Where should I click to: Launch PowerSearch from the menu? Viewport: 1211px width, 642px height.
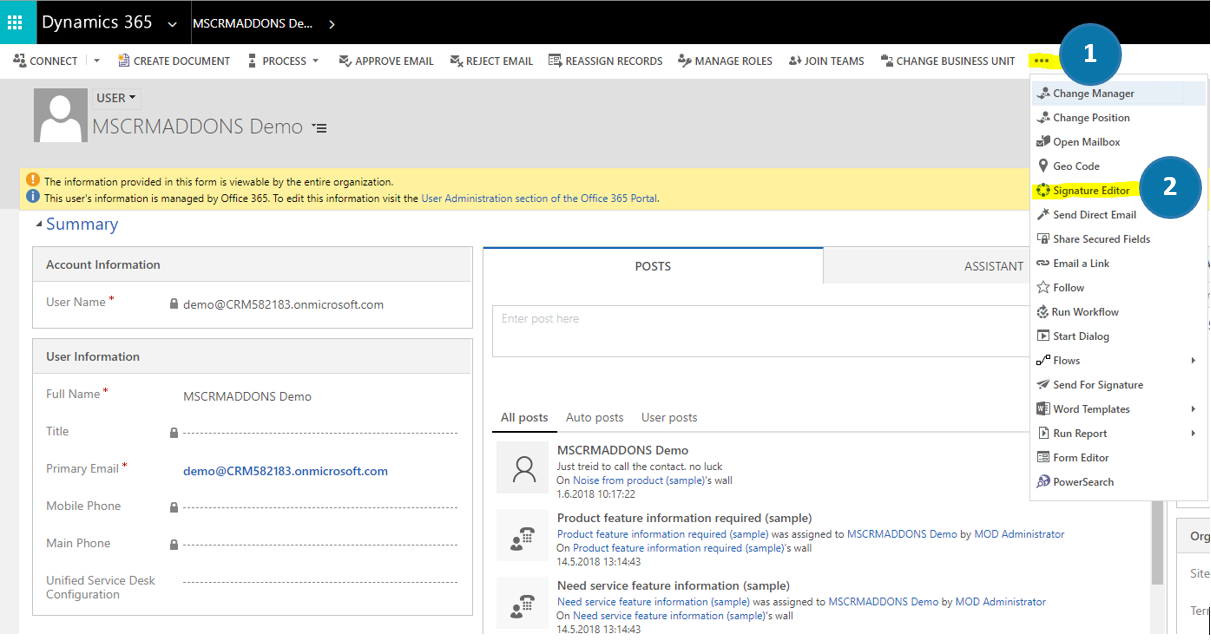coord(1118,482)
